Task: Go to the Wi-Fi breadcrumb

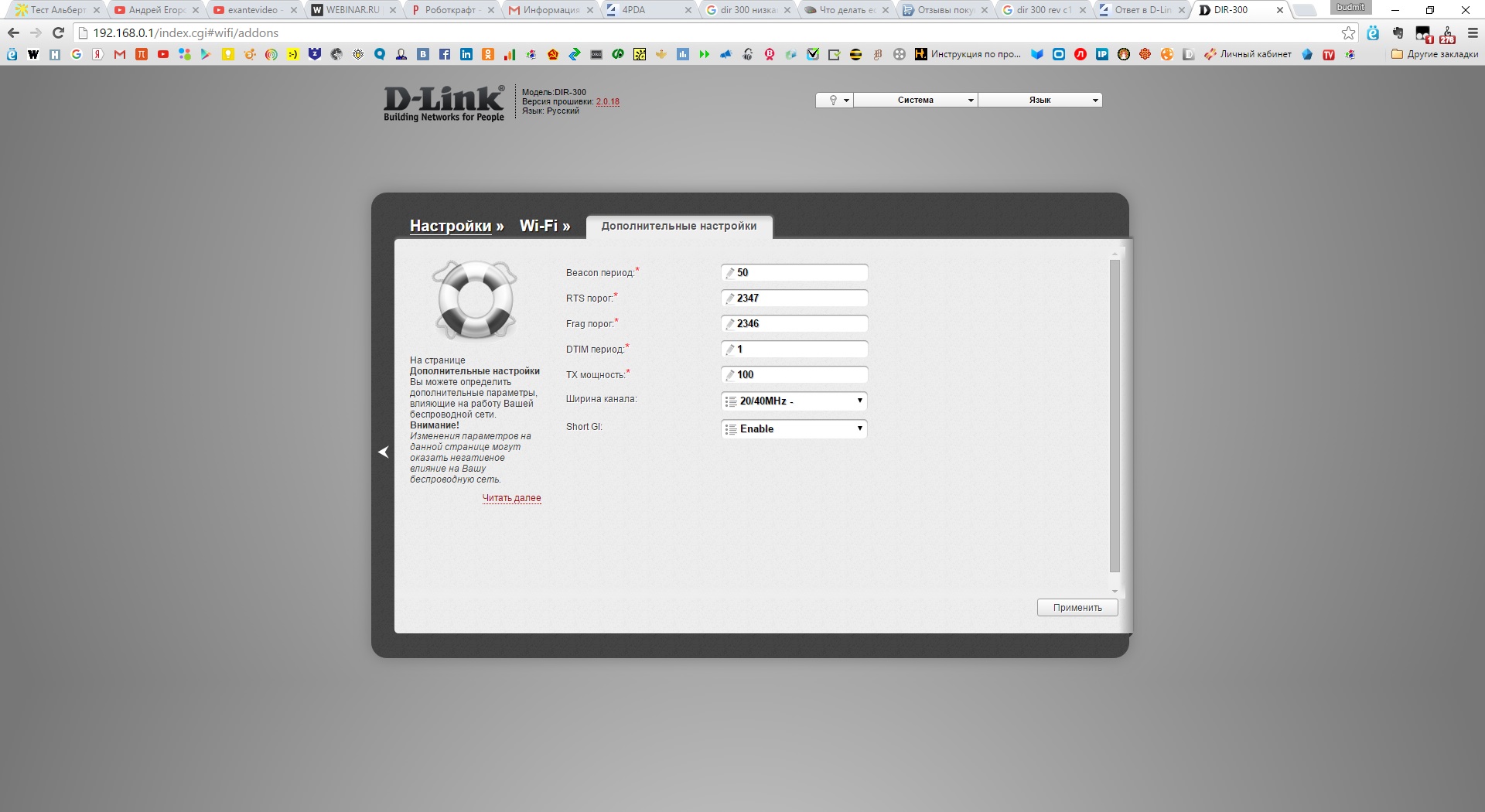Action: click(538, 226)
